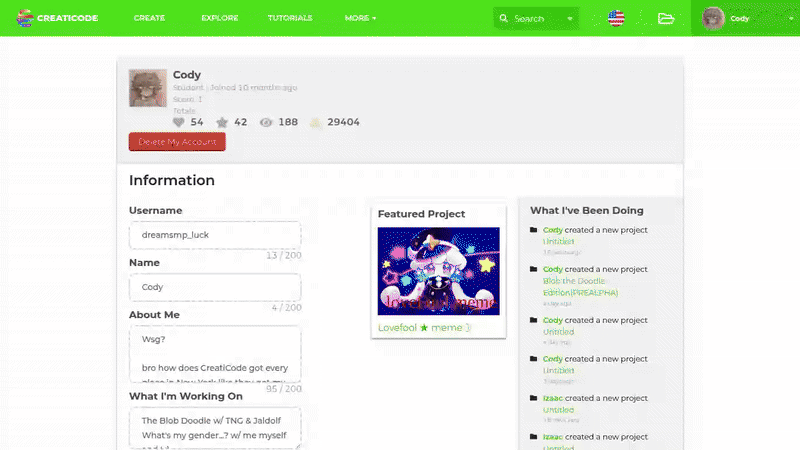Open the CREATE menu item
800x450 pixels.
tap(149, 18)
